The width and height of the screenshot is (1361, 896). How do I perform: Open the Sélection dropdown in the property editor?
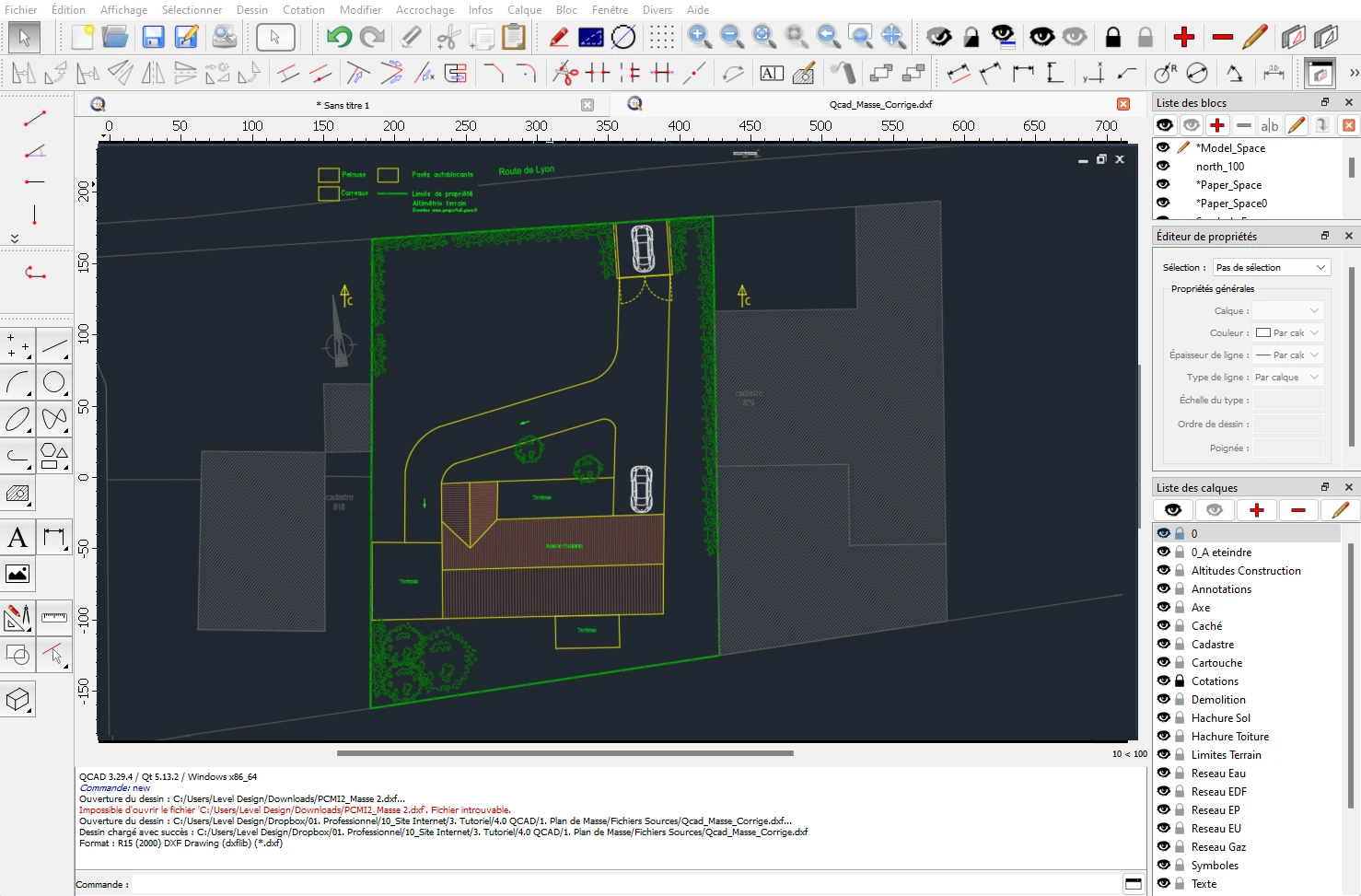pos(1271,267)
